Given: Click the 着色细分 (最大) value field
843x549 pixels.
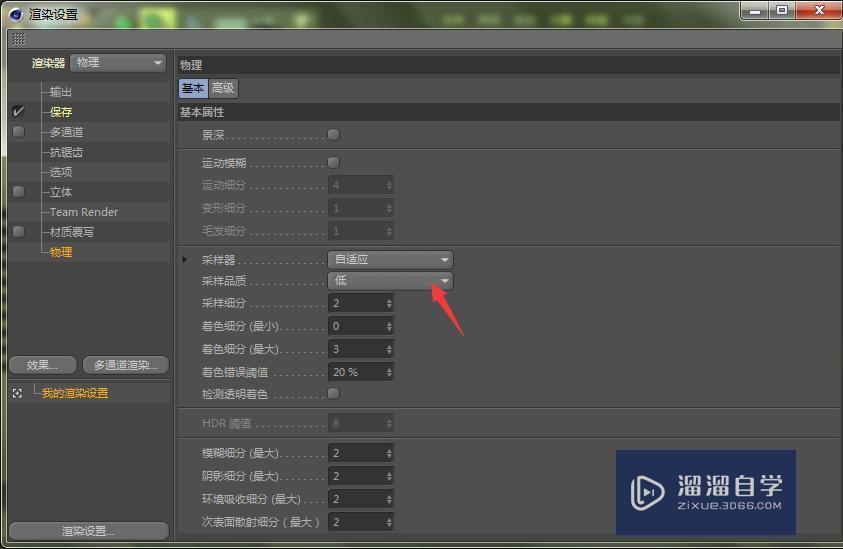Looking at the screenshot, I should tap(361, 350).
